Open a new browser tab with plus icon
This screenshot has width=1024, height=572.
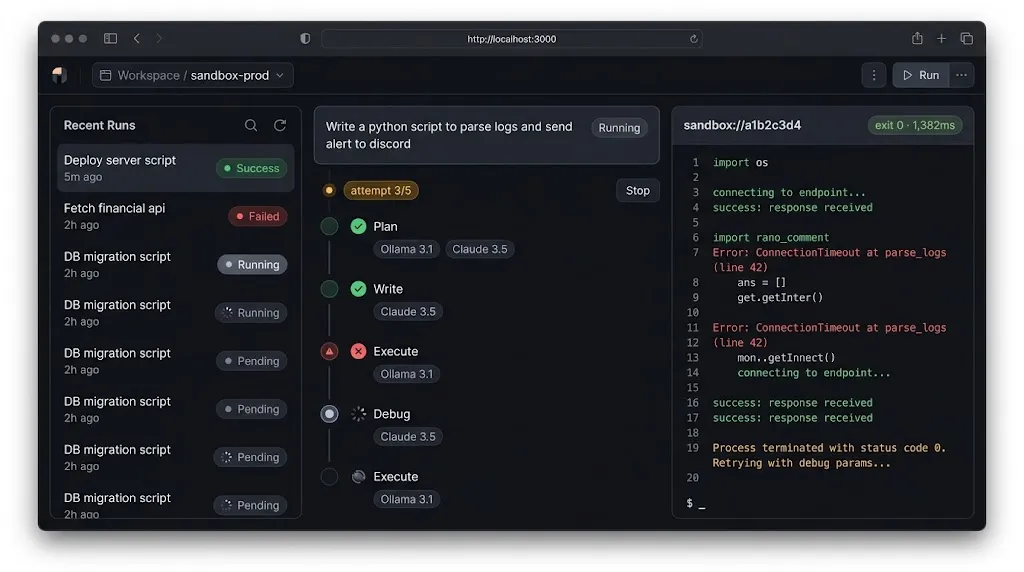(941, 39)
